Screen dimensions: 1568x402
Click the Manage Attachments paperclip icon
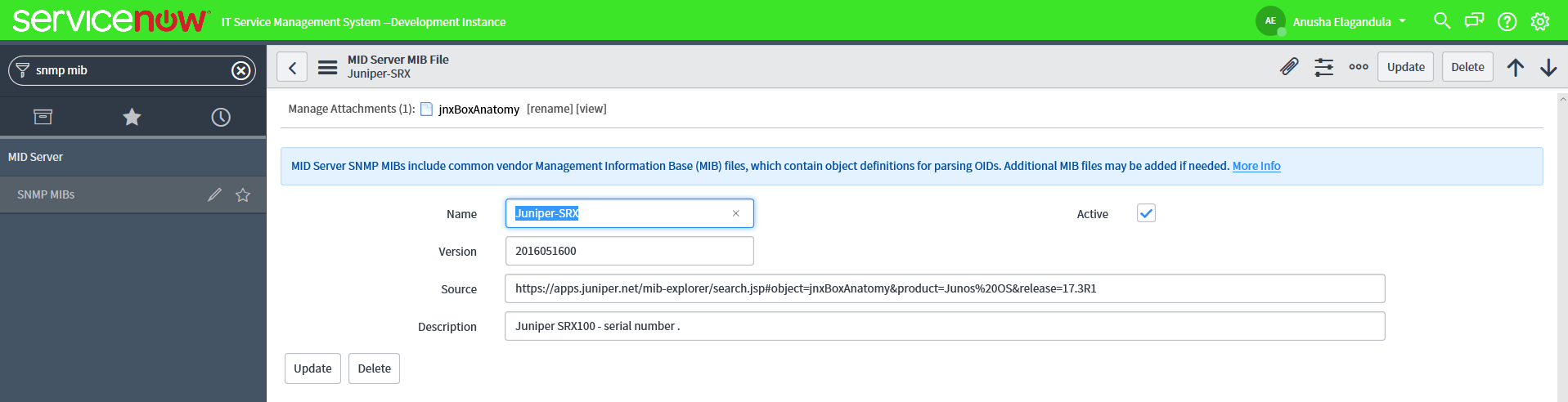(x=1289, y=67)
